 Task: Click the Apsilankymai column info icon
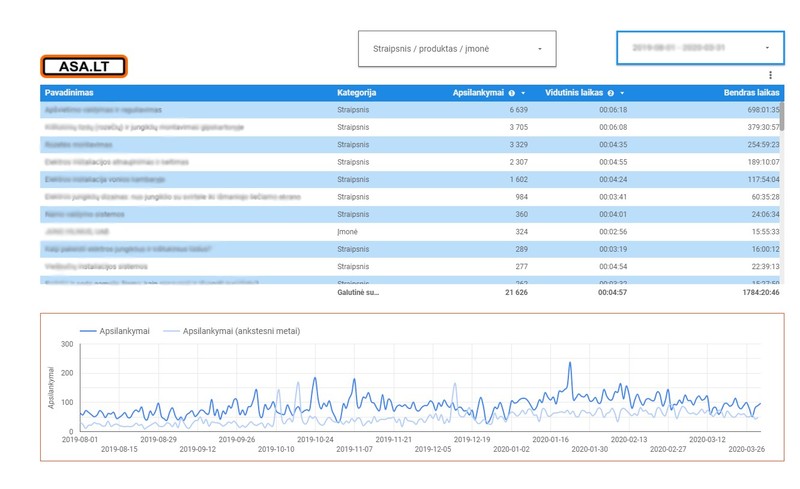(512, 93)
